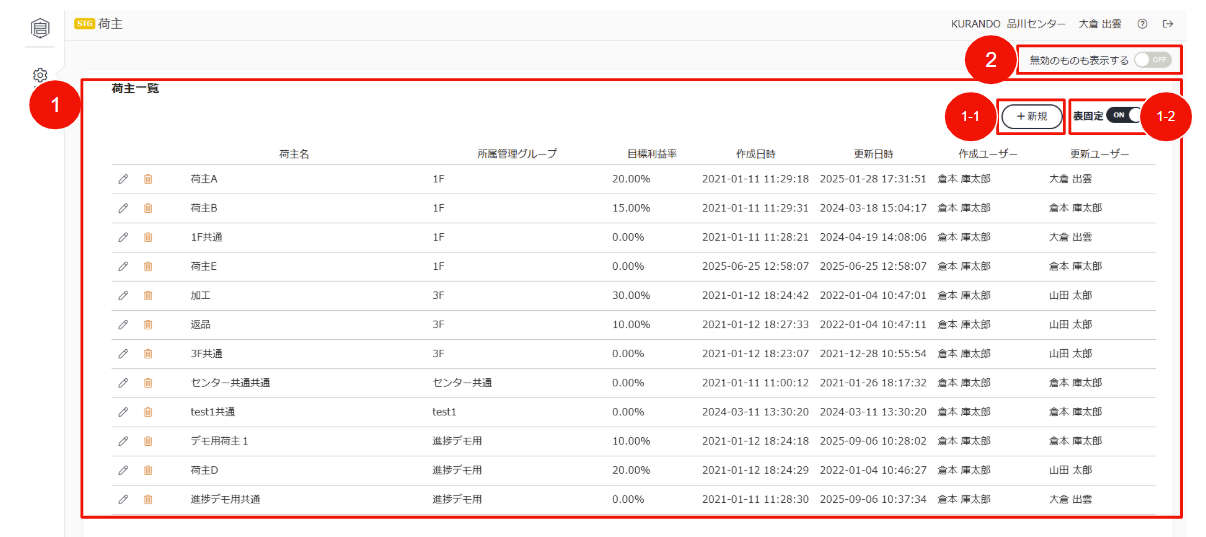Click the app logo in the sidebar
Image resolution: width=1206 pixels, height=537 pixels.
point(40,28)
